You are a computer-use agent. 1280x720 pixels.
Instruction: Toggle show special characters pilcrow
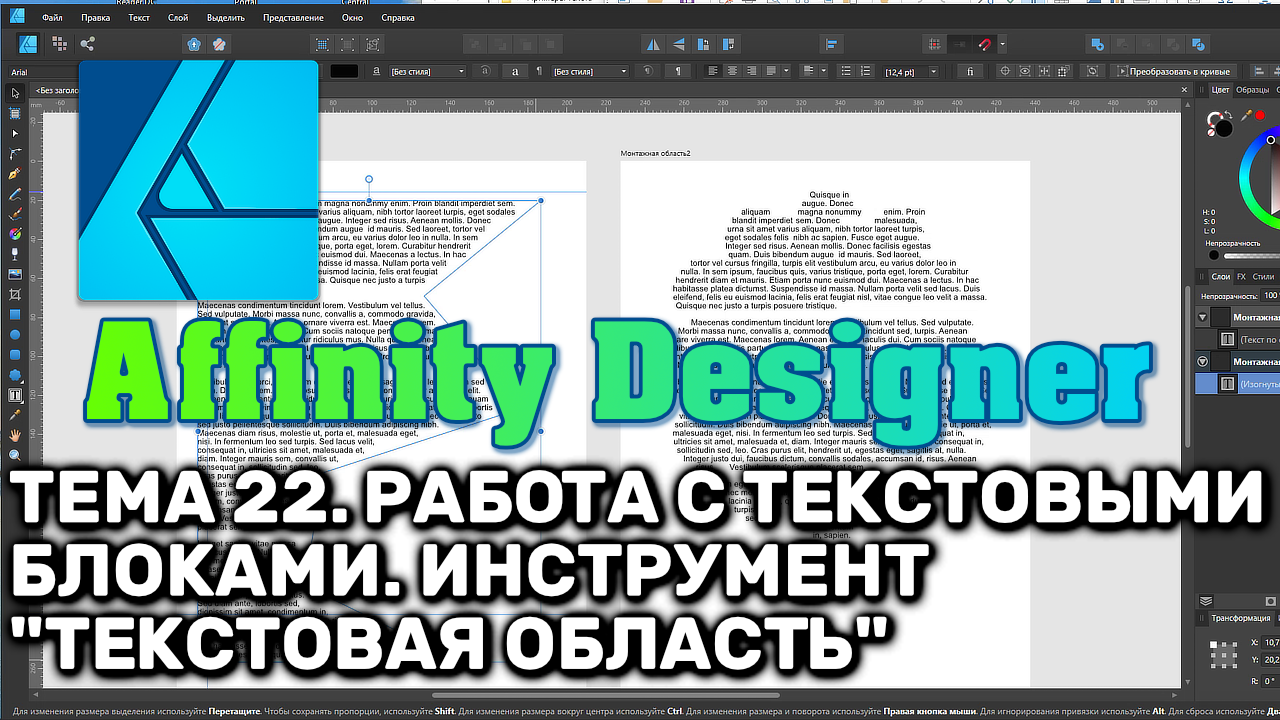(678, 71)
